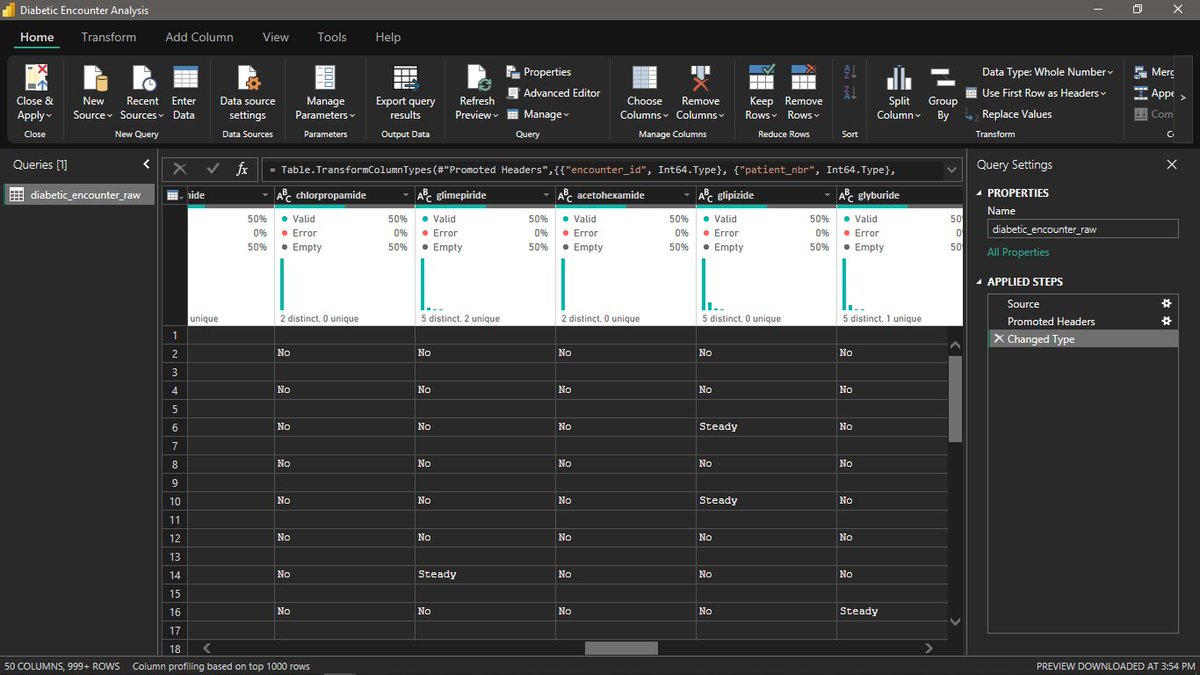Click the Enter Data table icon

(x=184, y=78)
